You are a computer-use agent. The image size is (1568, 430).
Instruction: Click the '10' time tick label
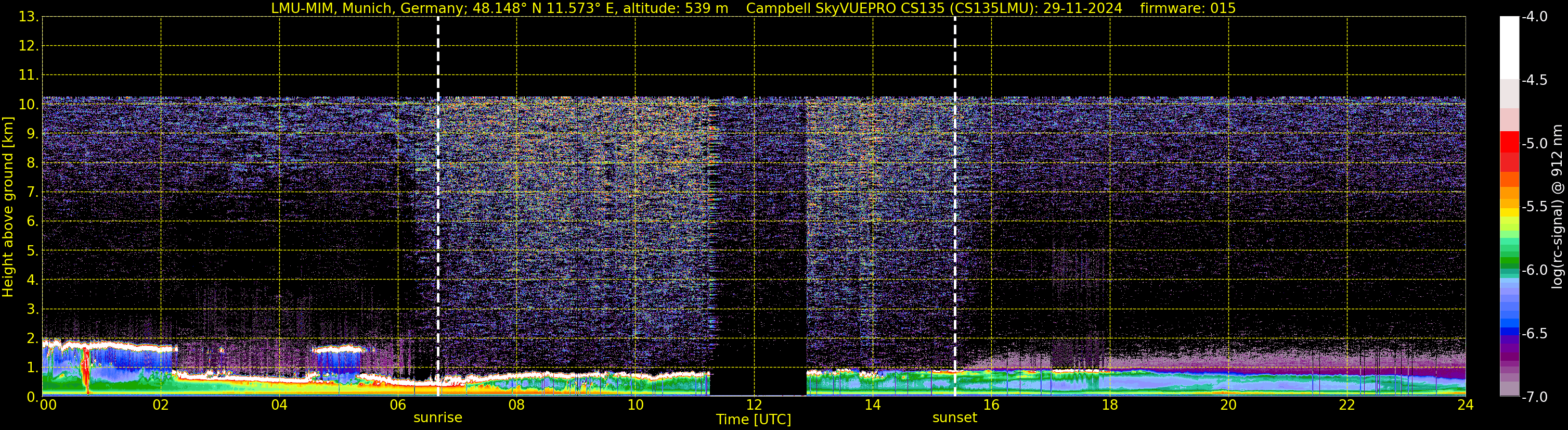pos(635,405)
